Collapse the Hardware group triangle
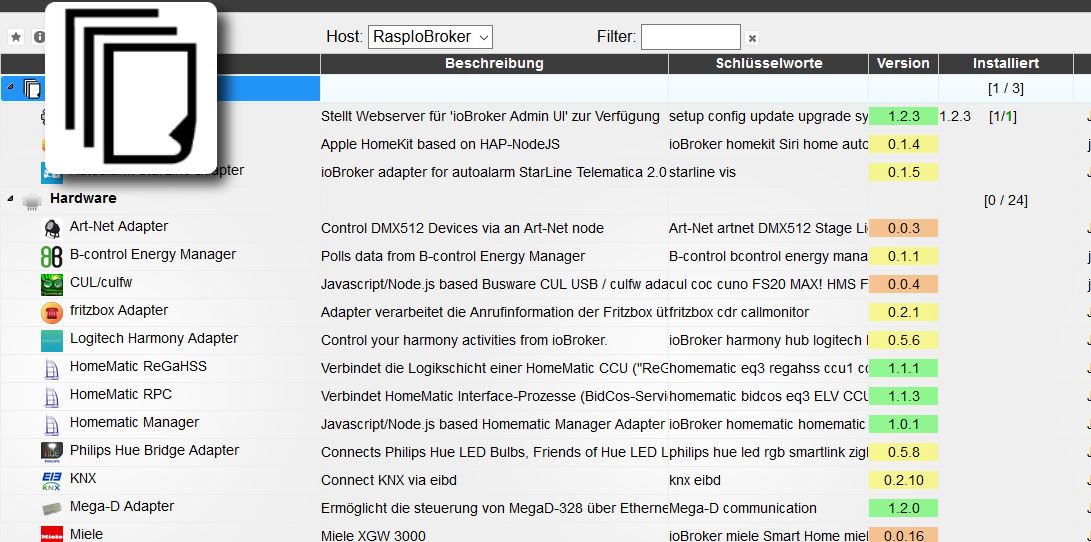The height and width of the screenshot is (542, 1091). coord(11,200)
